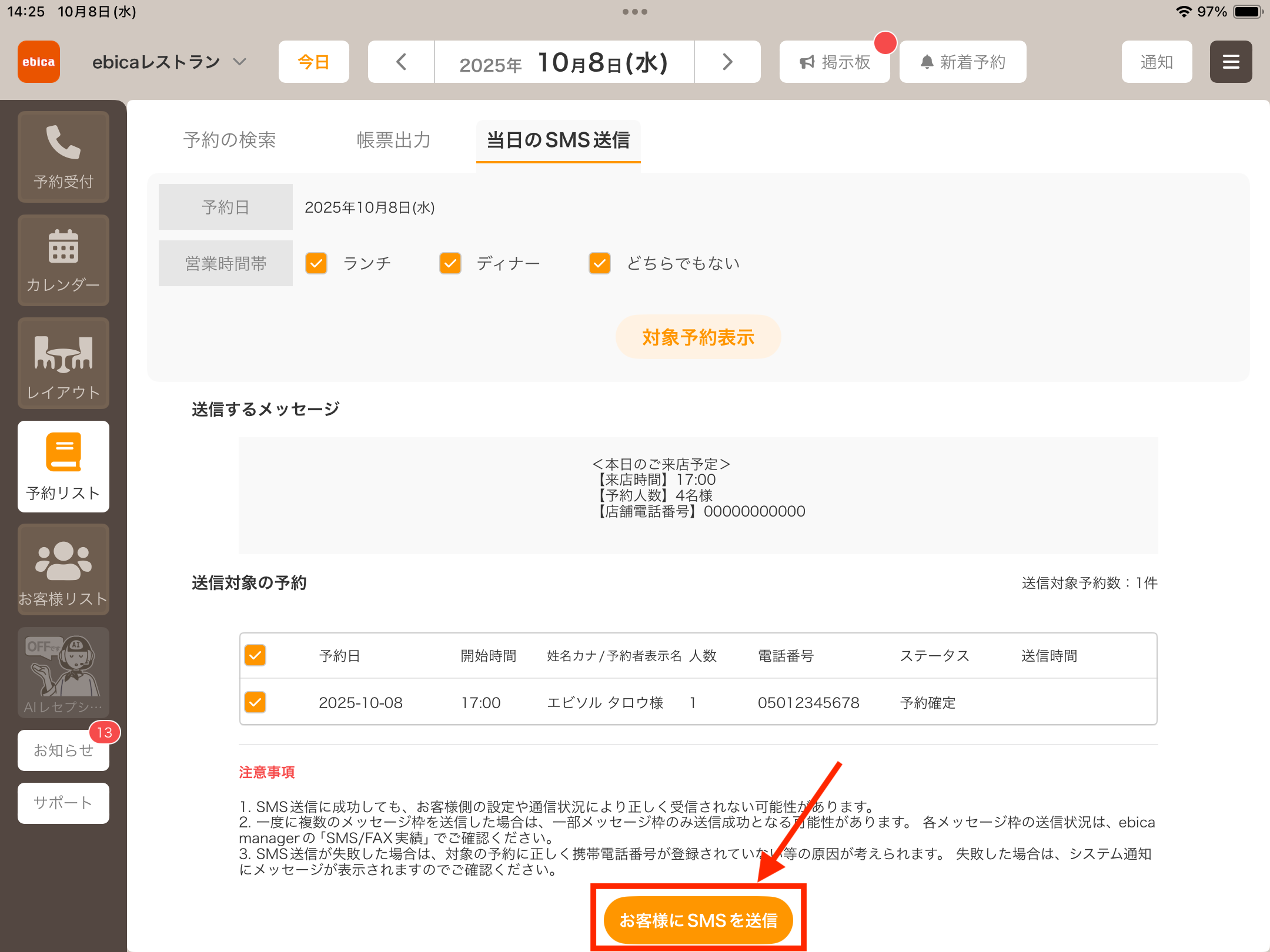Open the お客様リスト people icon
The image size is (1270, 952).
(x=63, y=570)
